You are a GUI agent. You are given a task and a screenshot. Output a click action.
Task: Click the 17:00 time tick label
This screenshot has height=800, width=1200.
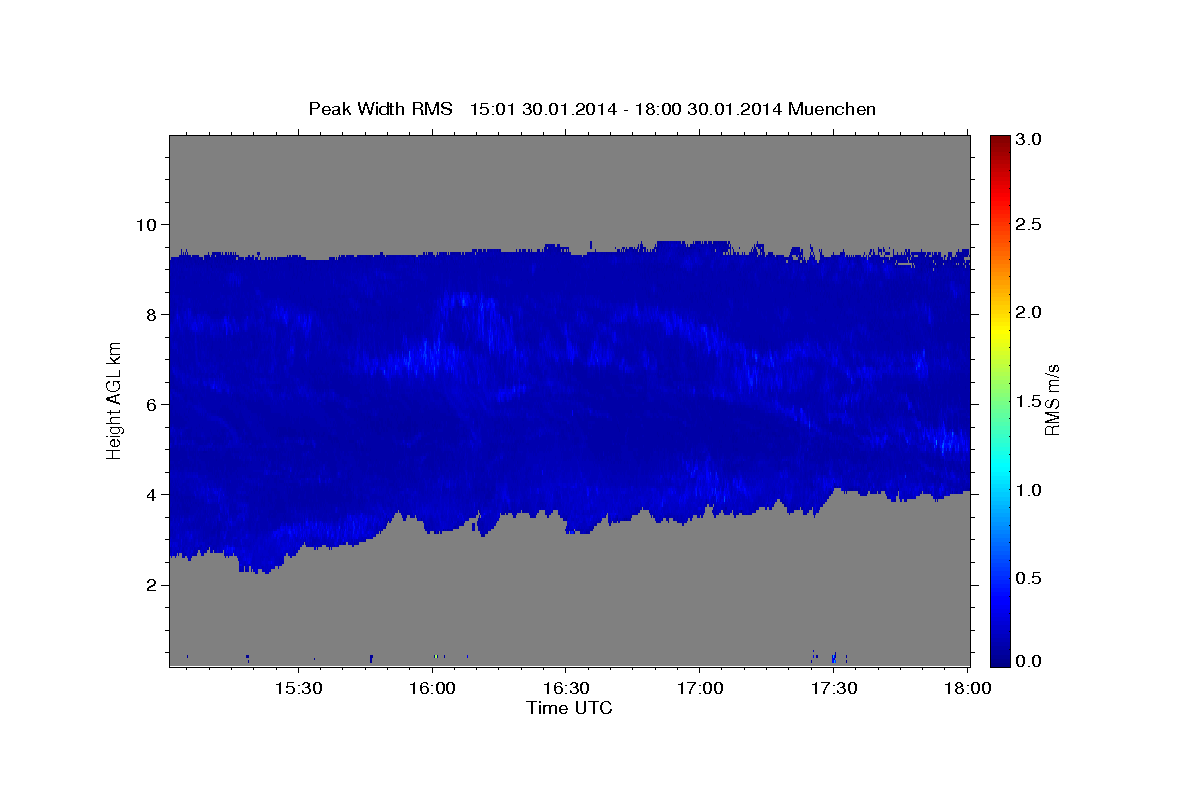pos(699,689)
